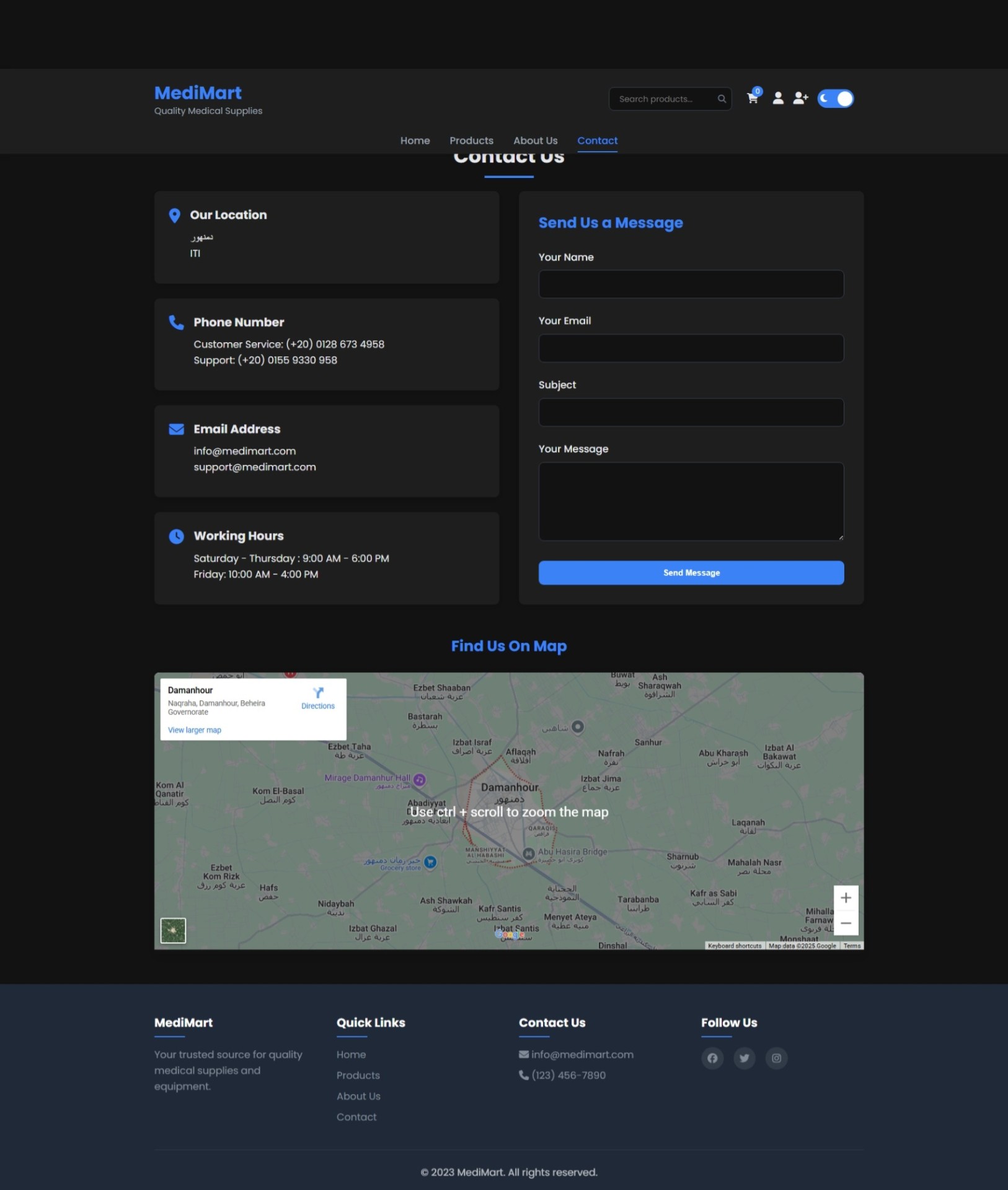Open map Terms link

point(852,946)
